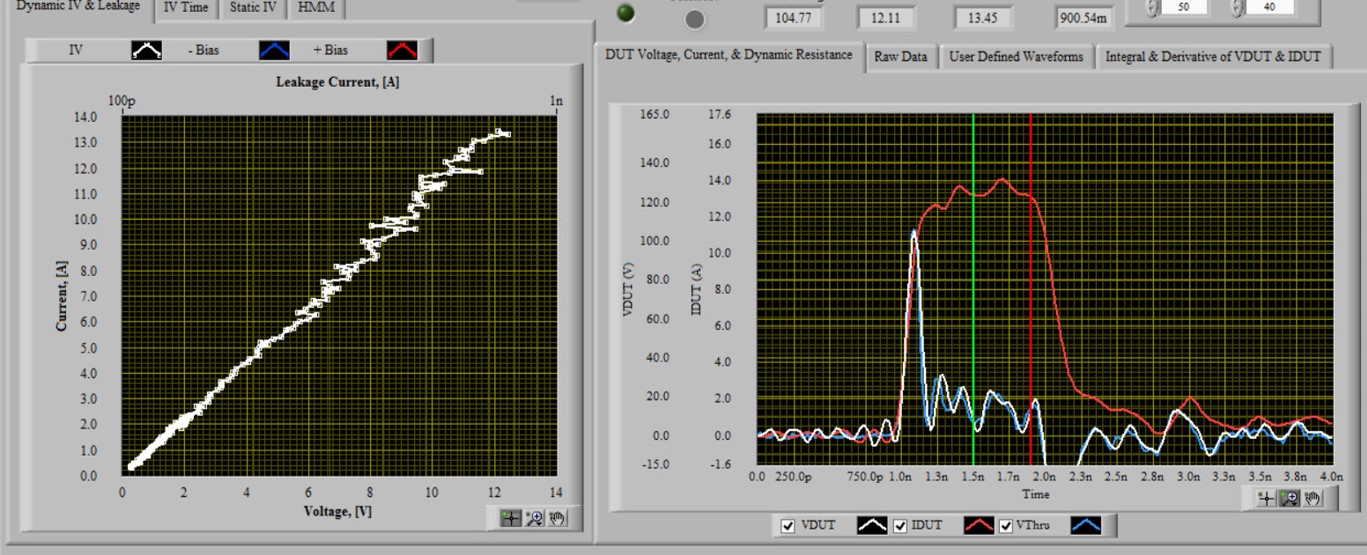Select crosshair cursor tool under Leakage Current graph

[511, 518]
